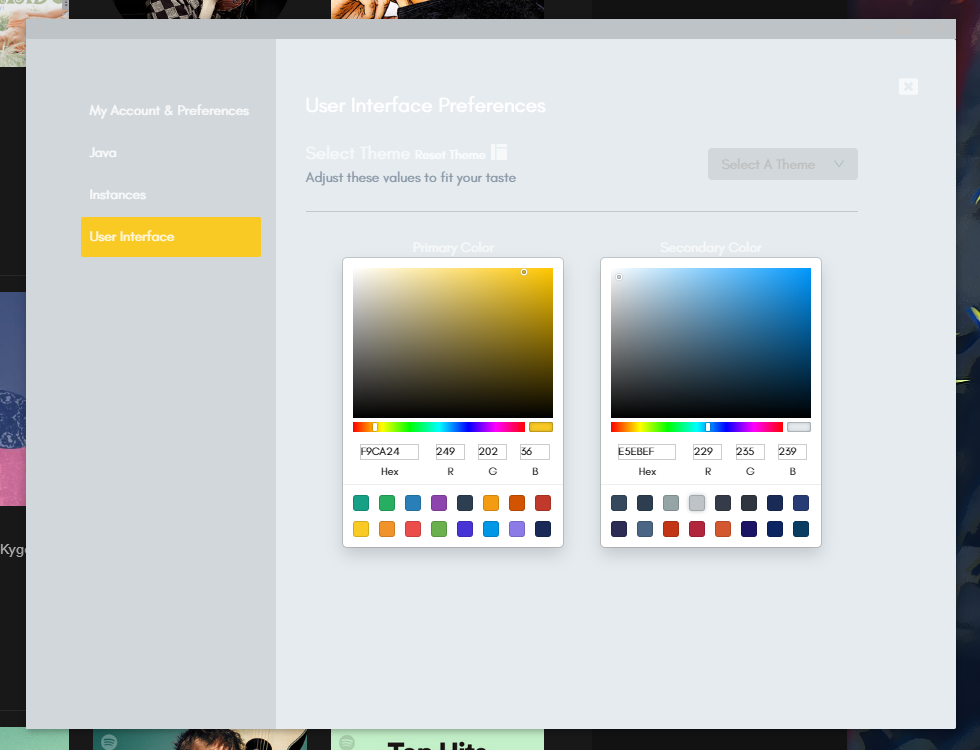The height and width of the screenshot is (750, 980).
Task: Click the Primary Color current color preview
Action: [x=541, y=427]
